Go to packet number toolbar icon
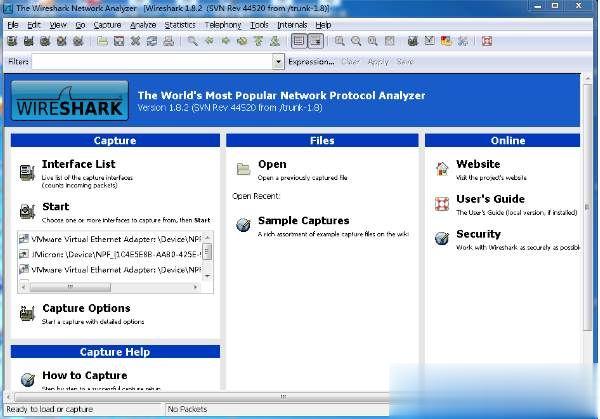Screen dimensions: 600x419 (242, 41)
